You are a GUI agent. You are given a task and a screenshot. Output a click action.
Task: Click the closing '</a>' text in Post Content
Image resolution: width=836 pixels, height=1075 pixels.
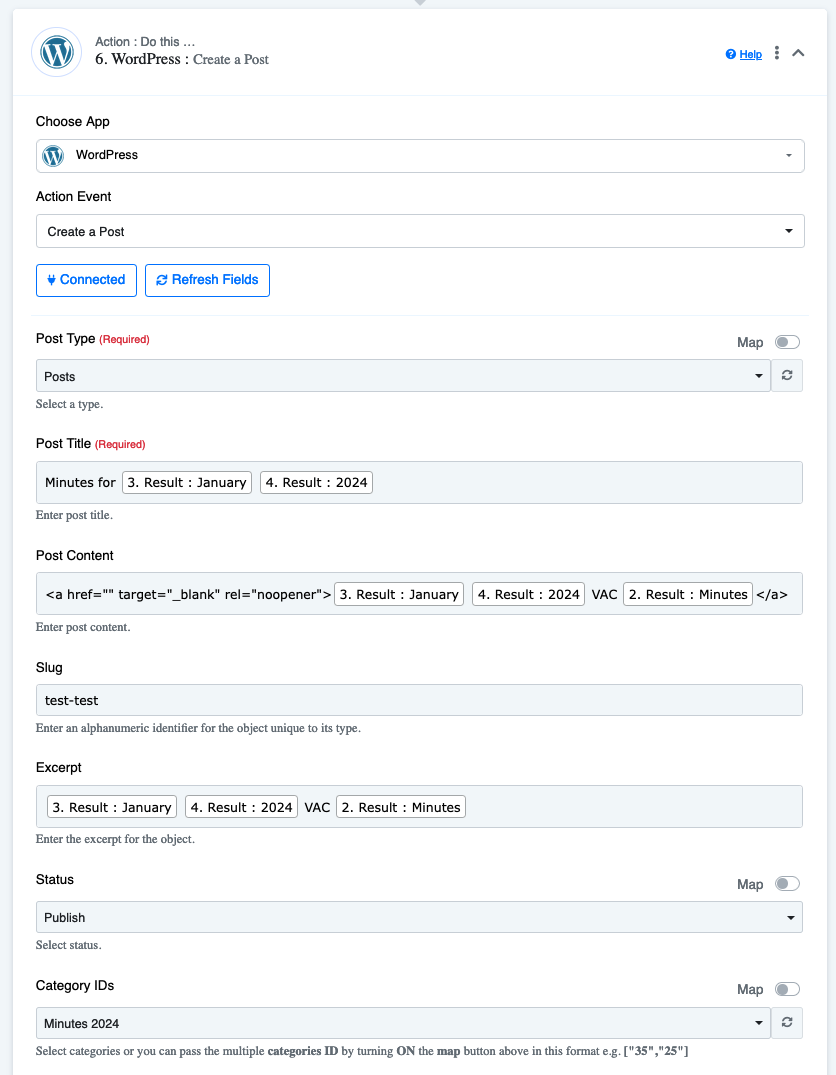(x=772, y=594)
